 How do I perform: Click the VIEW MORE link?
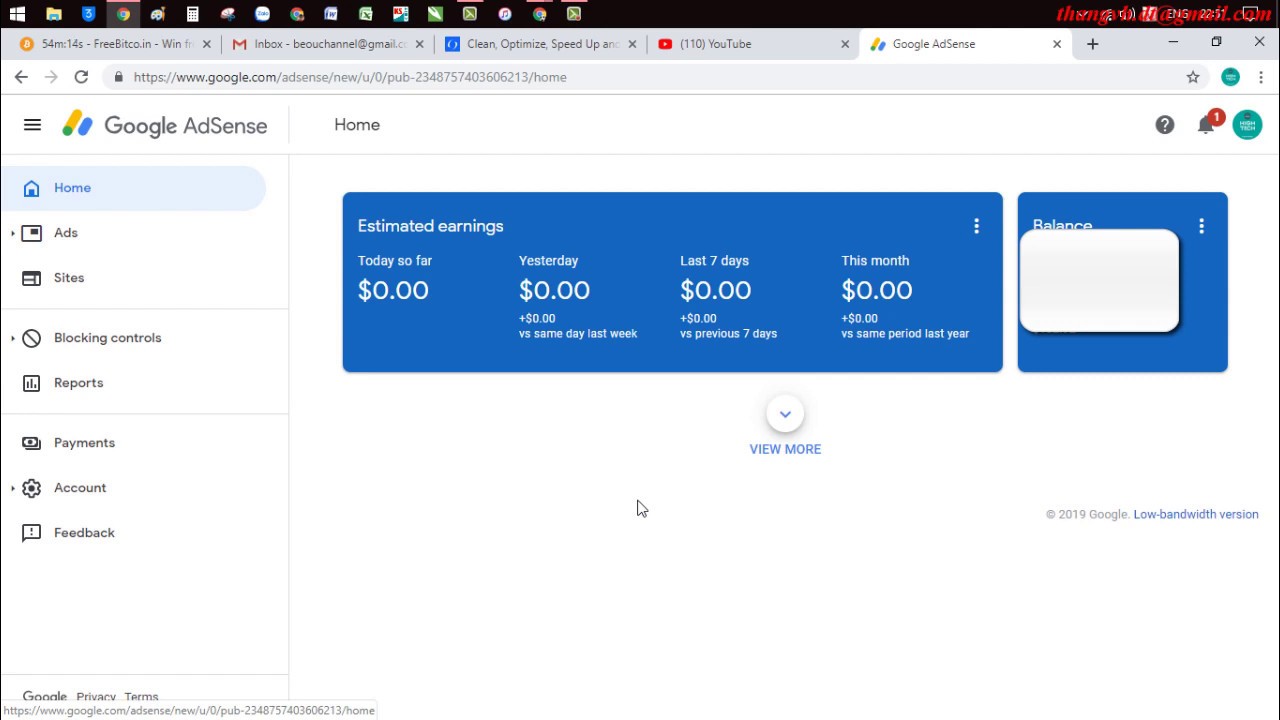[x=785, y=449]
